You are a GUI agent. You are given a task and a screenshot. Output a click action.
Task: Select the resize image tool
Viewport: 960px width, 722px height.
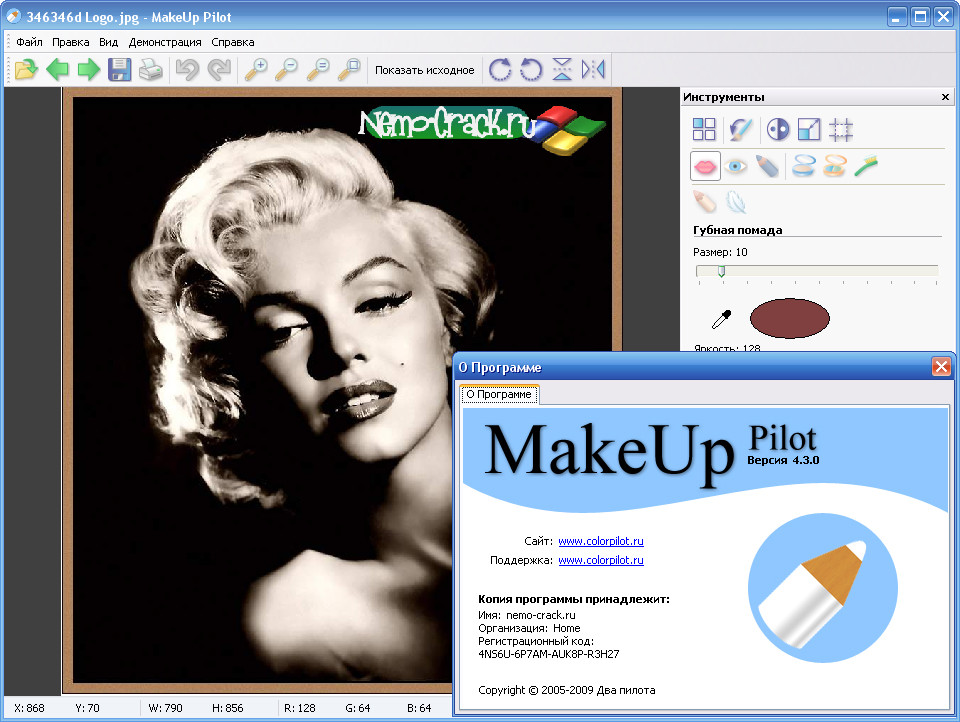(x=809, y=129)
